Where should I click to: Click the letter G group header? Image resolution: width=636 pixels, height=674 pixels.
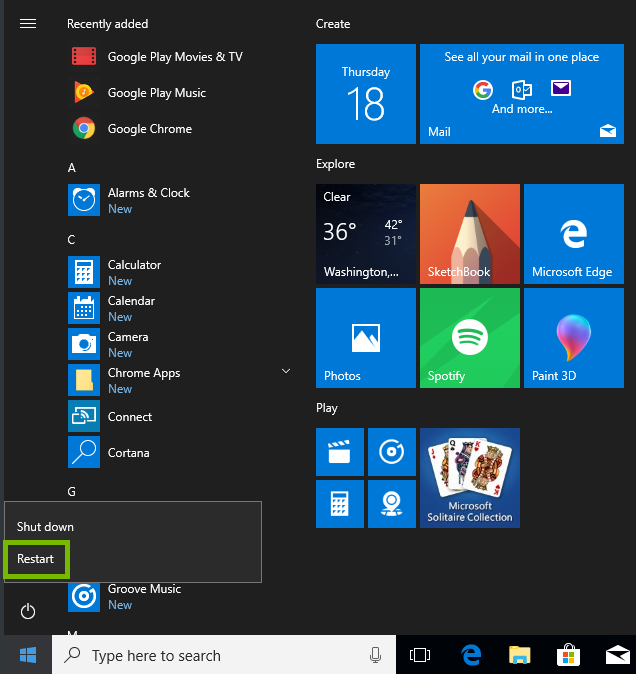pyautogui.click(x=72, y=491)
